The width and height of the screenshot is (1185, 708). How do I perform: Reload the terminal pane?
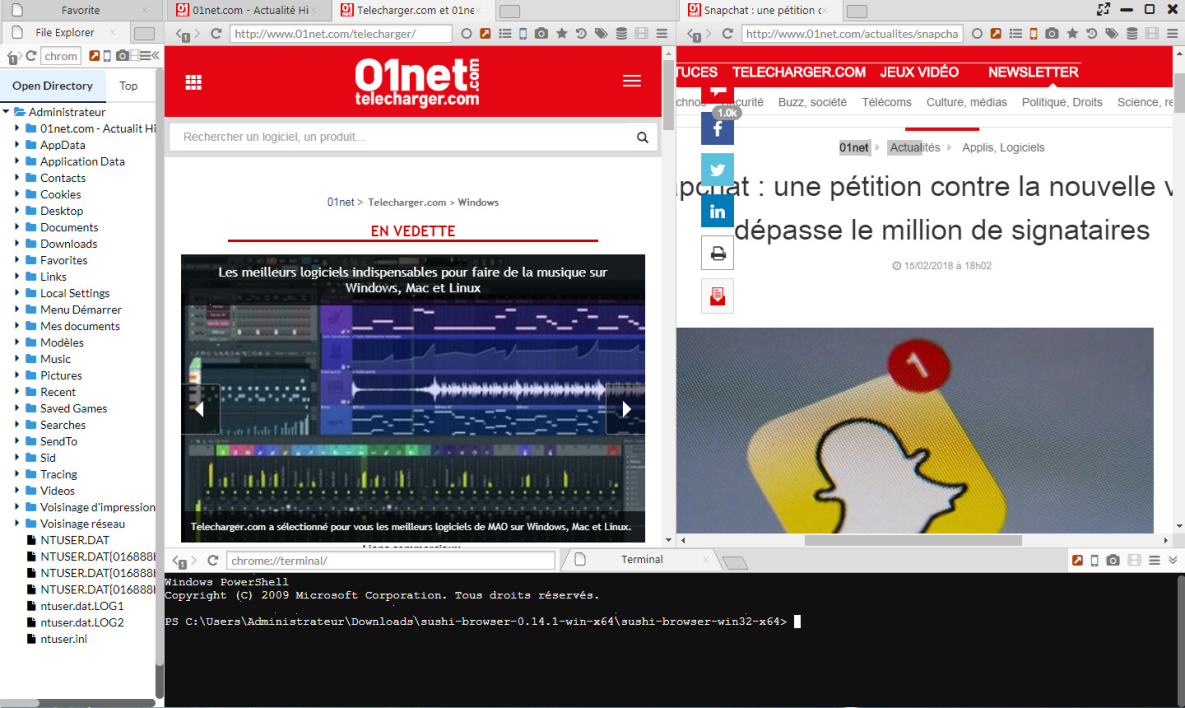213,561
